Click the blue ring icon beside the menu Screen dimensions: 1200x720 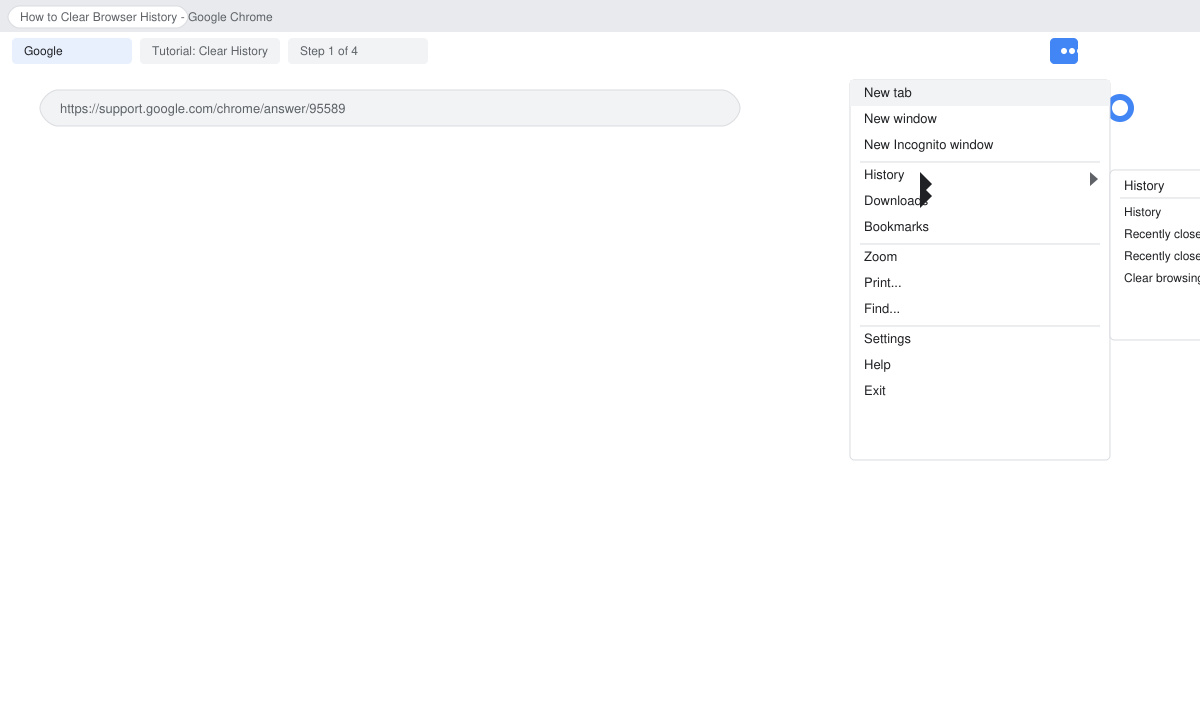pyautogui.click(x=1121, y=108)
